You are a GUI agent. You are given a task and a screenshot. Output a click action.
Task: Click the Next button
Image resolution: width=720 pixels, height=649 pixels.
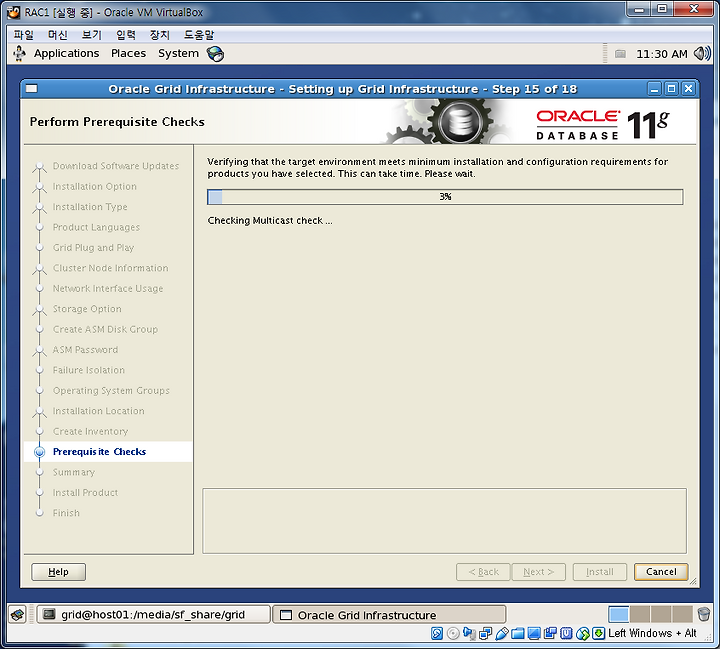click(539, 572)
